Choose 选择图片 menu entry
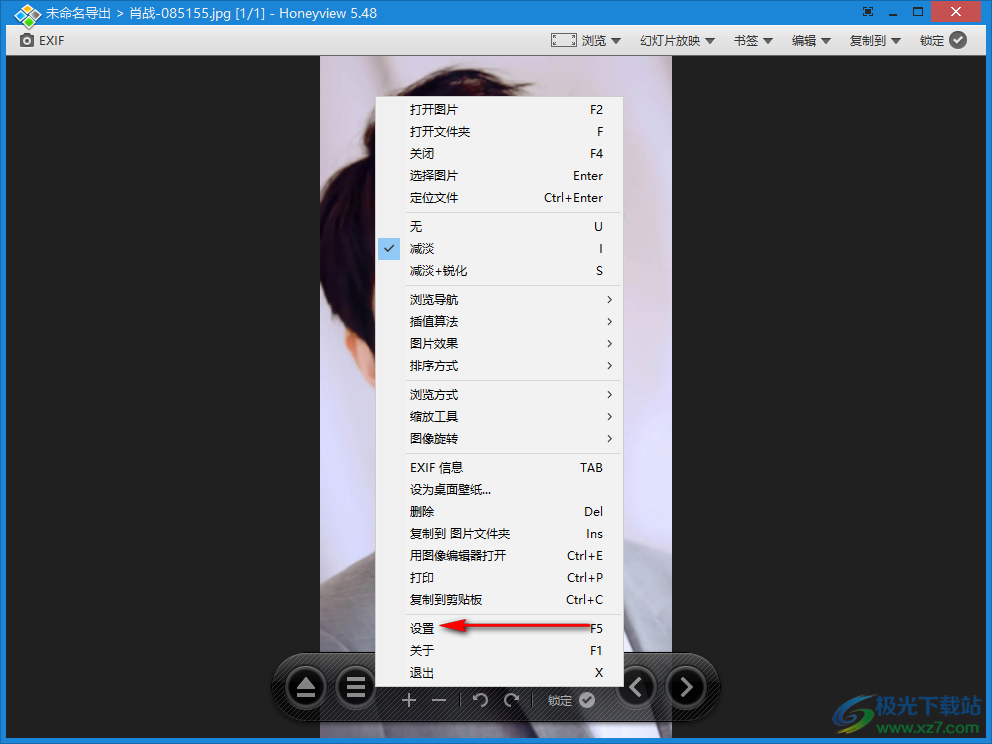Viewport: 992px width, 744px height. 500,176
